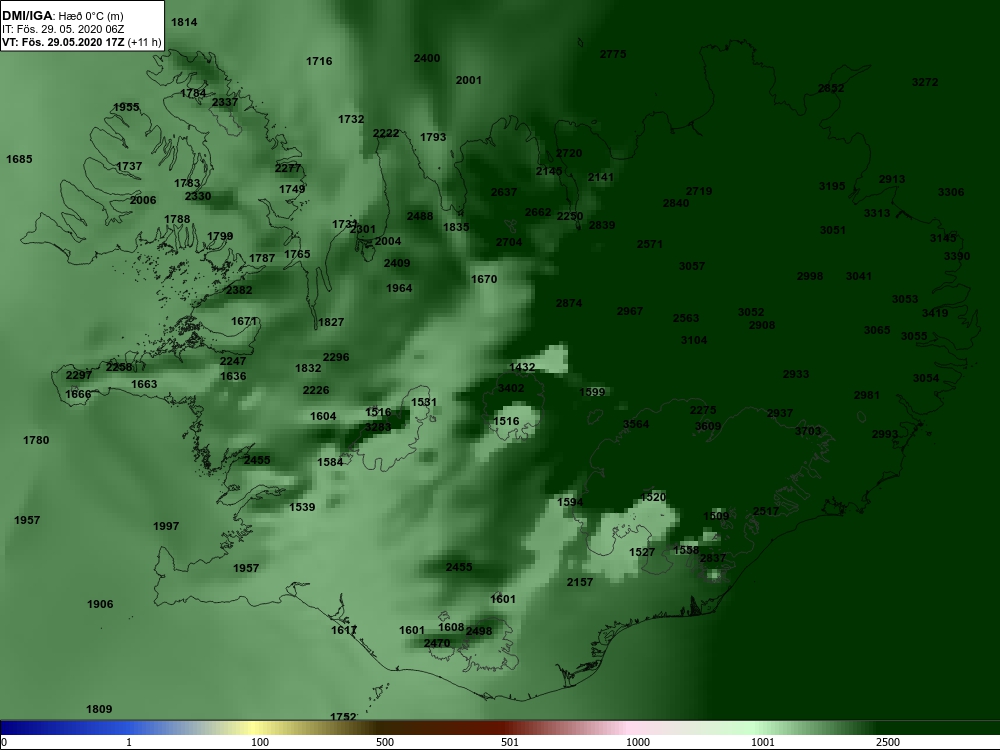Click the 3195 height label
Screen dimensions: 1000x750
(x=832, y=186)
